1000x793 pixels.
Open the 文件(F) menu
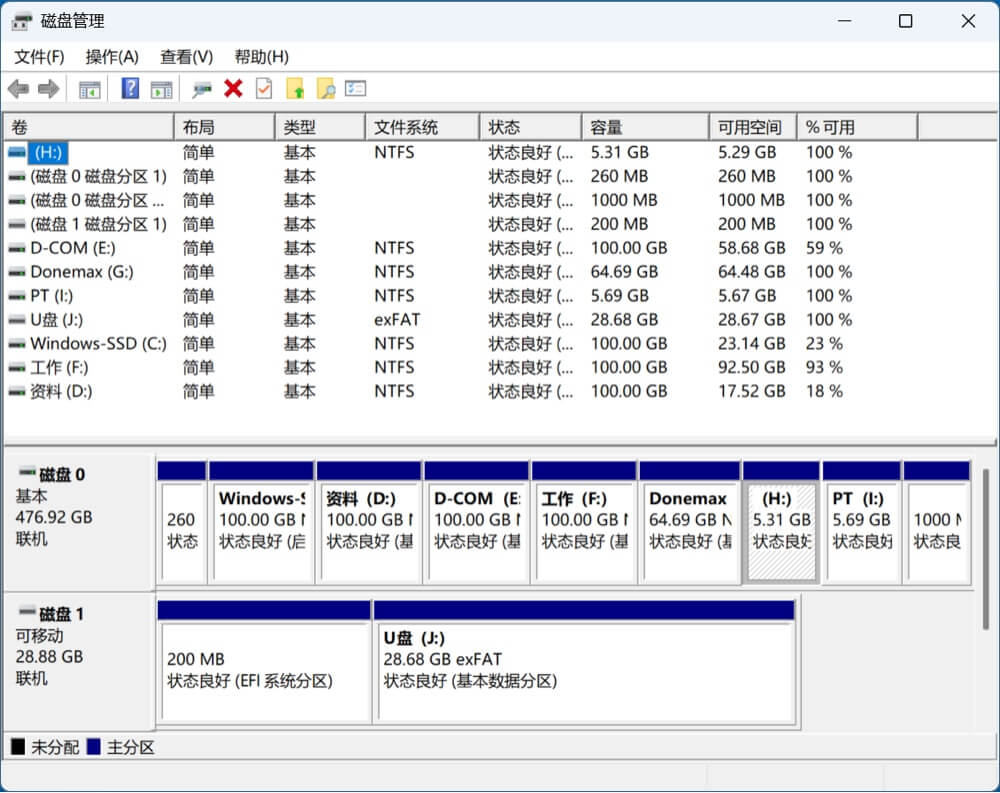[x=39, y=57]
